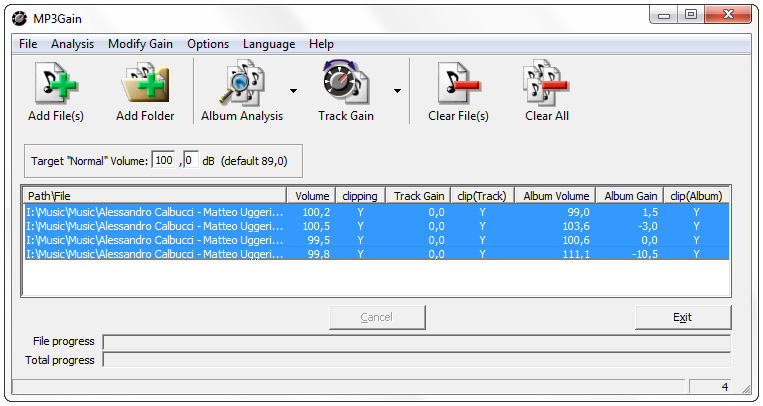Open the Options menu

click(208, 44)
